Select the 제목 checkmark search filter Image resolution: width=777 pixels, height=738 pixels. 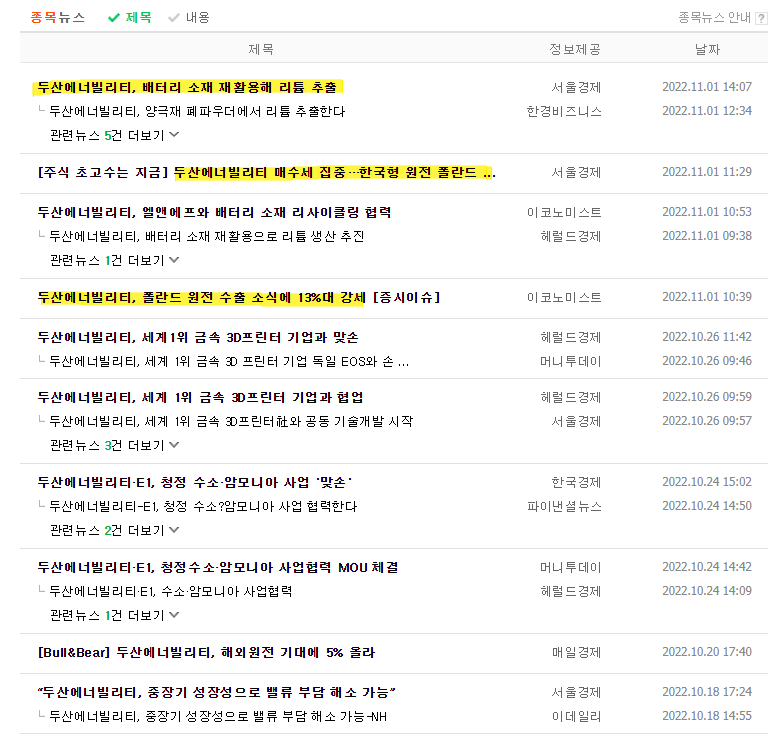click(130, 18)
